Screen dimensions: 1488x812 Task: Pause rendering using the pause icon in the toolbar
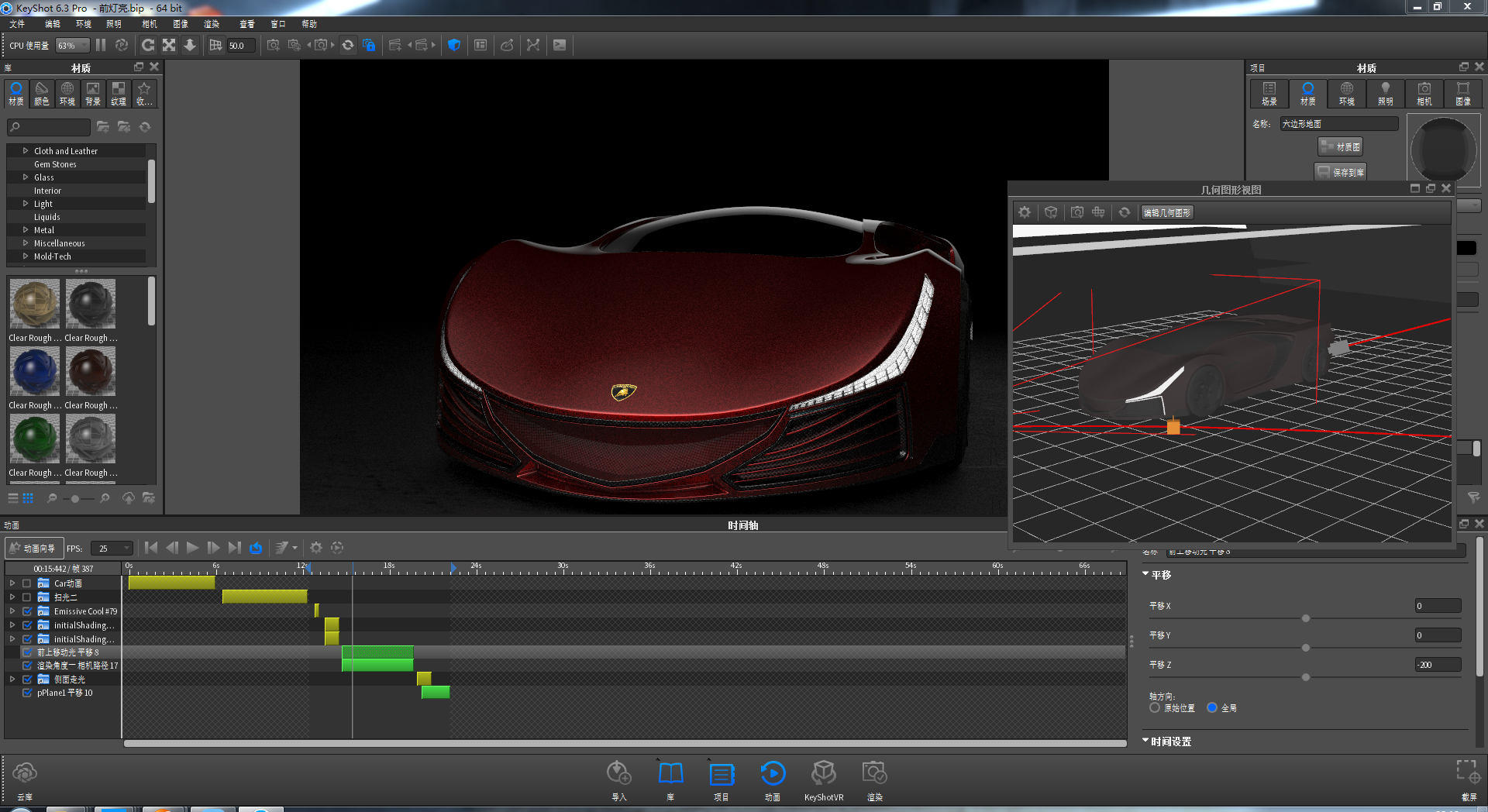(100, 45)
